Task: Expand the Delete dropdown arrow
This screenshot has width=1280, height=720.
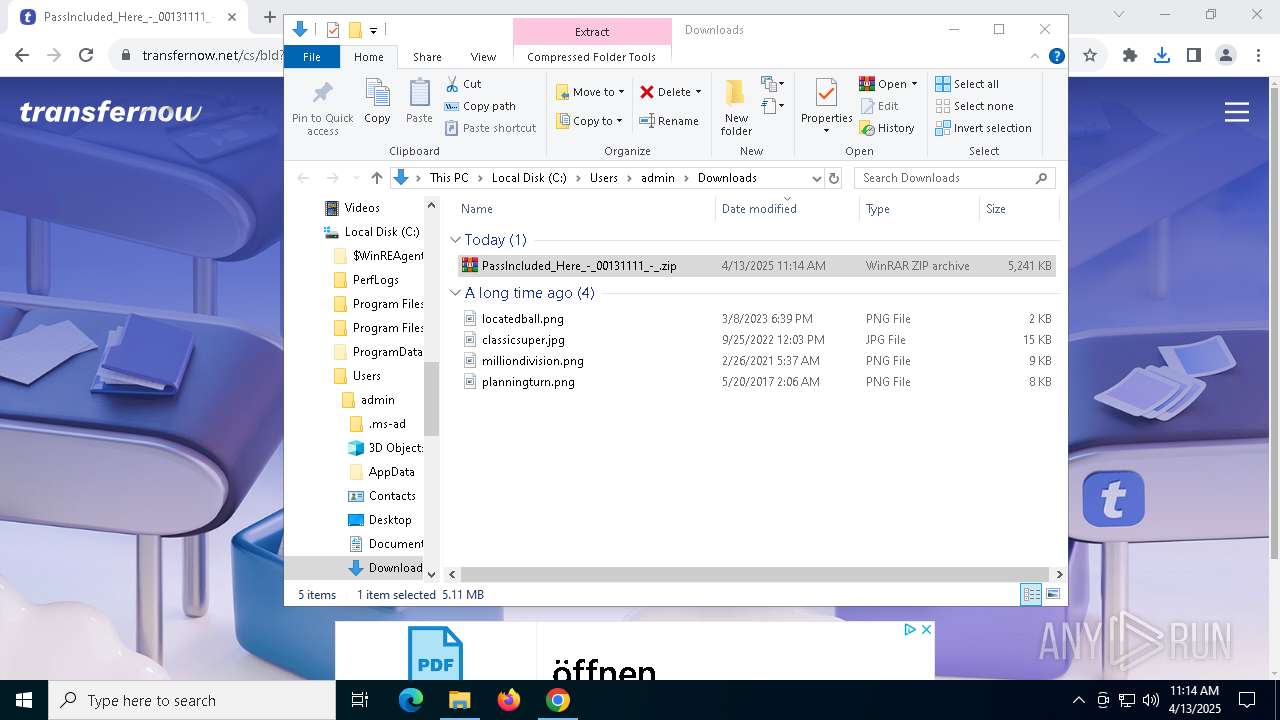Action: coord(698,92)
